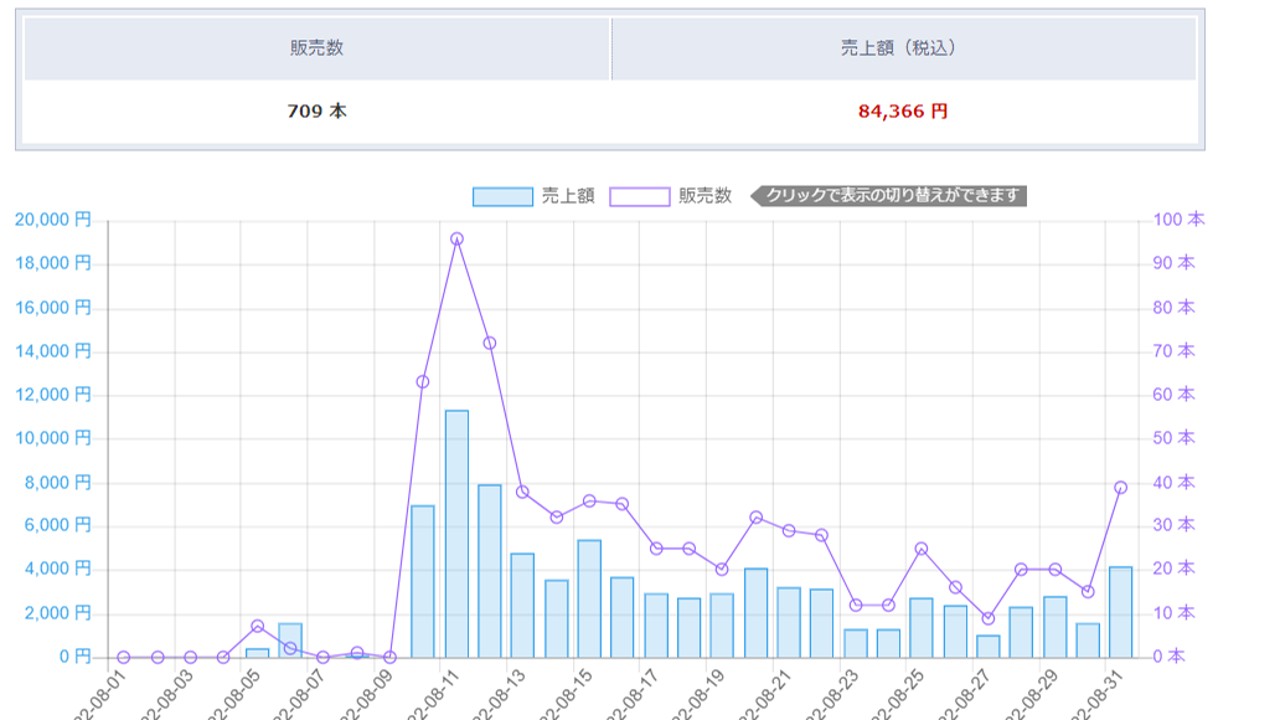Image resolution: width=1280 pixels, height=720 pixels.
Task: Click the revenue bar for 08-06
Action: pos(290,640)
